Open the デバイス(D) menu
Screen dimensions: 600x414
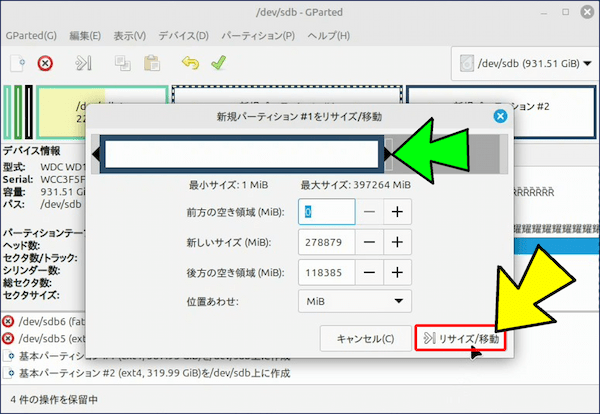click(183, 36)
